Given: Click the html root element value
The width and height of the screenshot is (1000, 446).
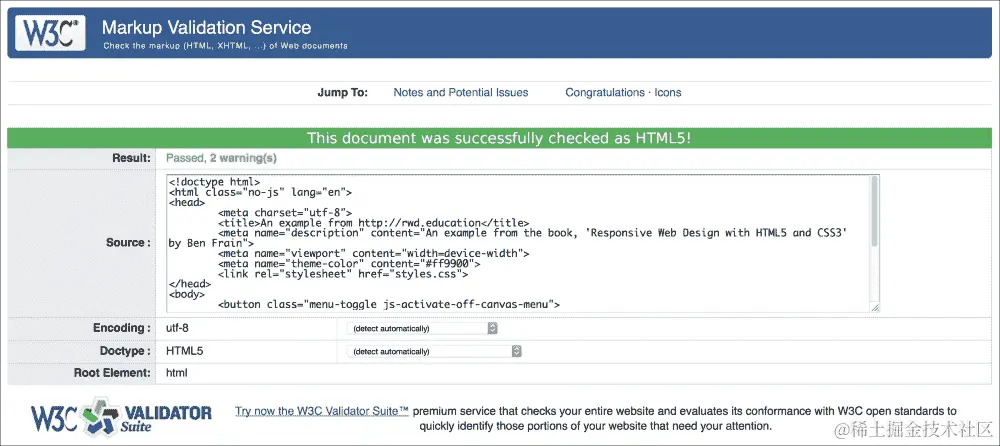Looking at the screenshot, I should point(177,373).
